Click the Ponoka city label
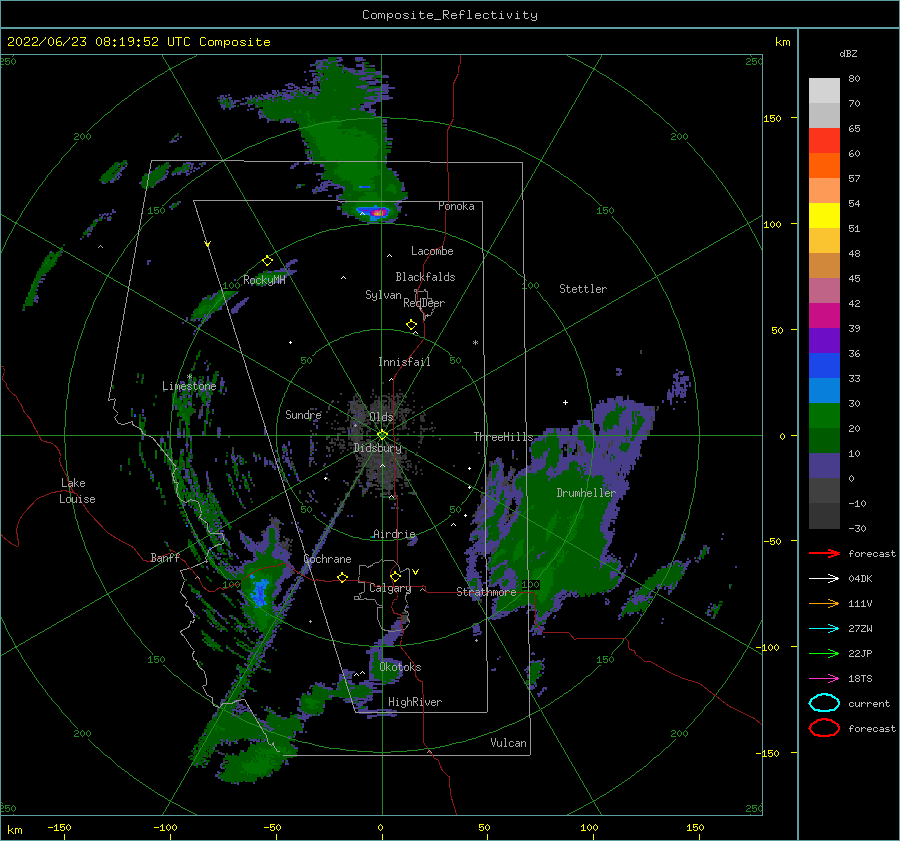 (456, 206)
